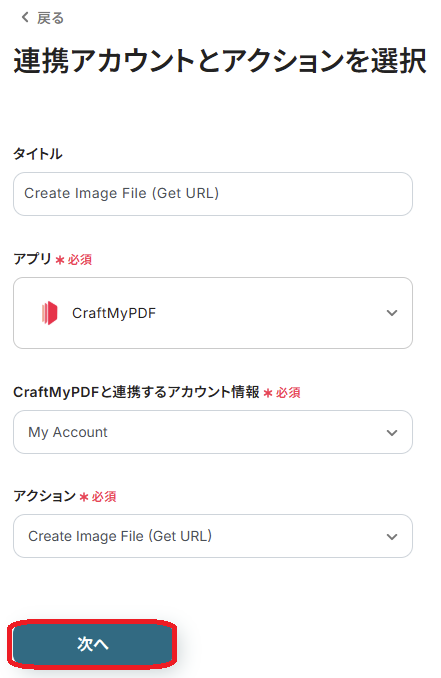Screen dimensions: 441x678
Task: Click the 次へ button
Action: [92, 644]
